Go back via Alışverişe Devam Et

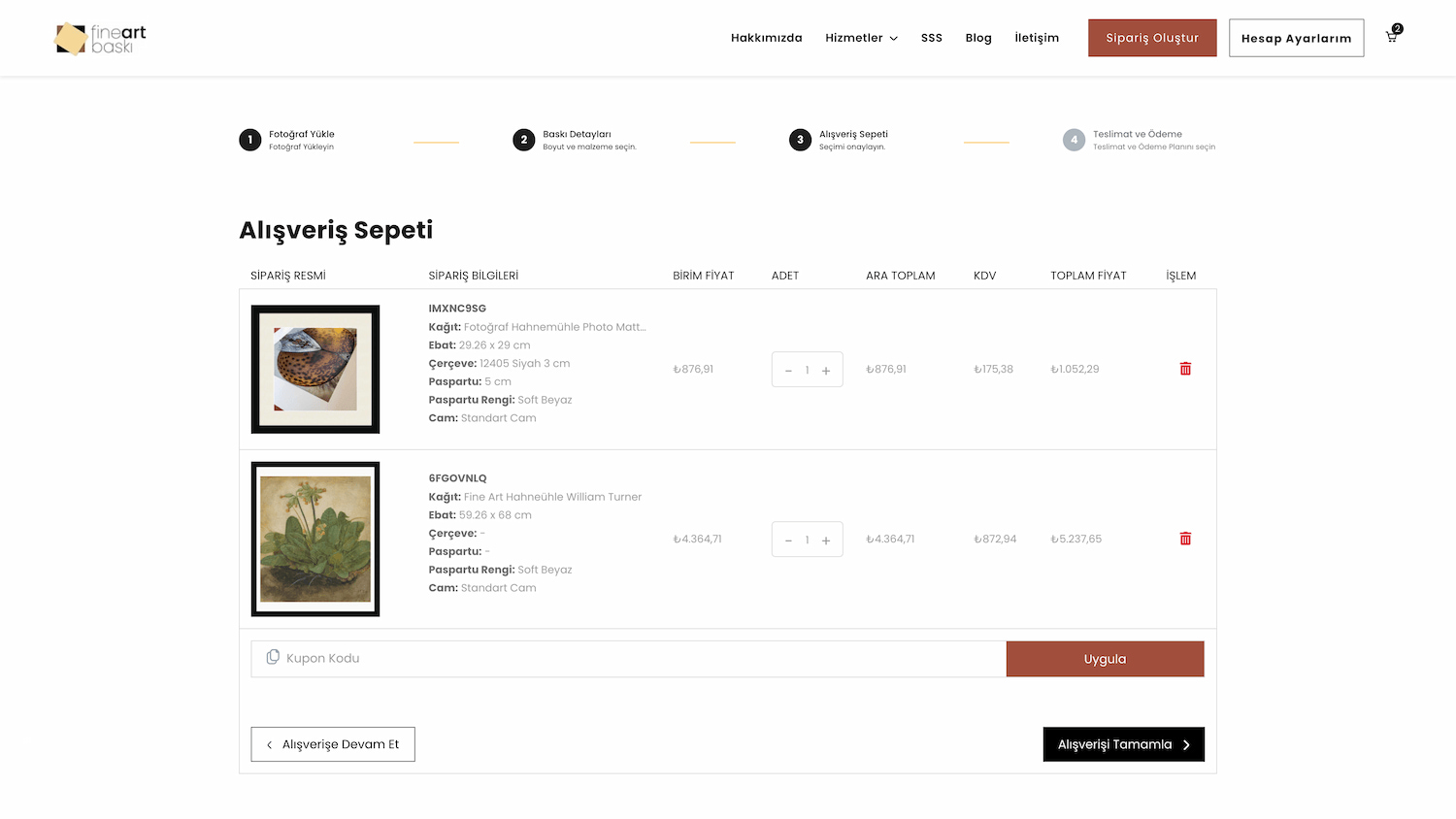click(x=333, y=744)
